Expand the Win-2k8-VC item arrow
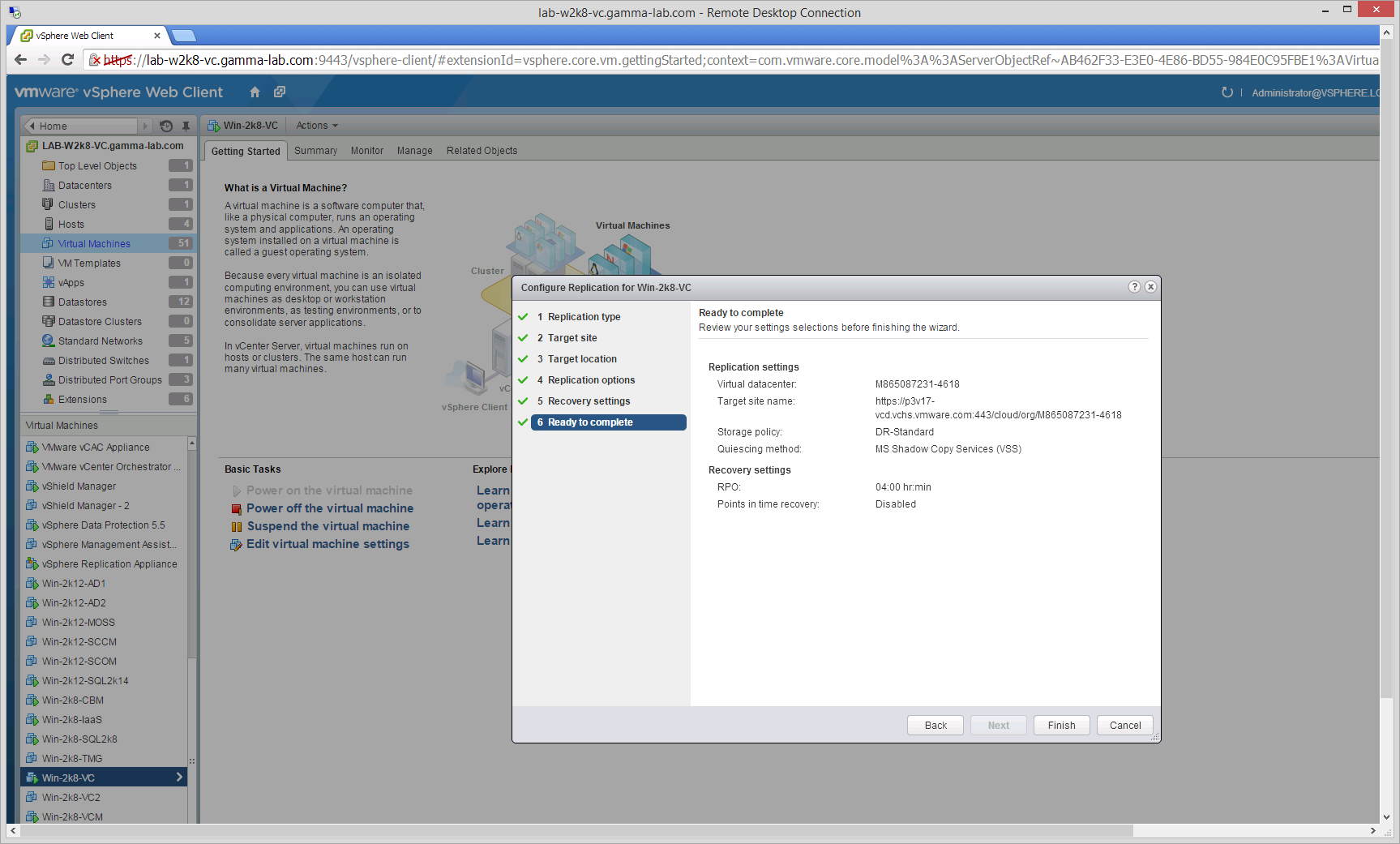This screenshot has height=844, width=1400. (179, 778)
